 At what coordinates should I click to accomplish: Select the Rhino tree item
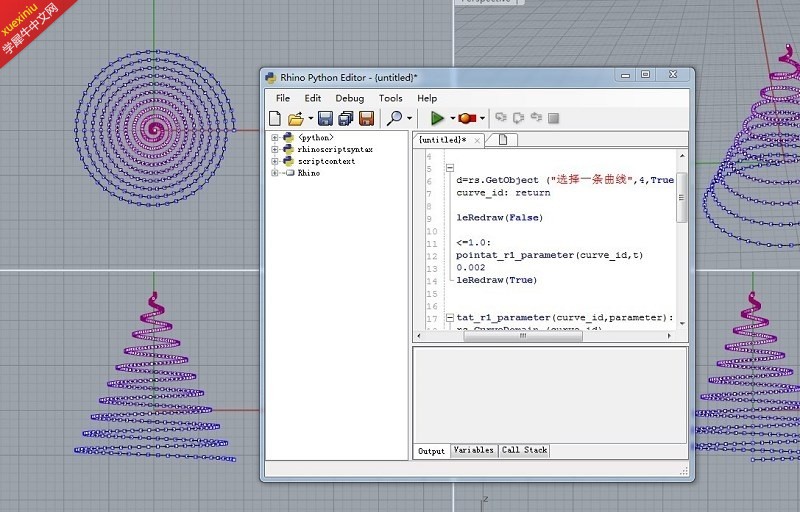(309, 173)
